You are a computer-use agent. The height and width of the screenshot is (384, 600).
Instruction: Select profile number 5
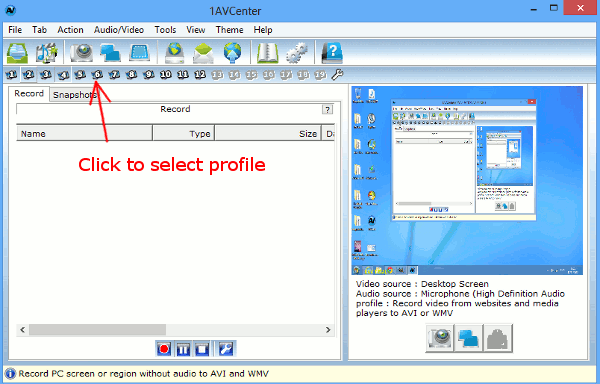point(80,74)
